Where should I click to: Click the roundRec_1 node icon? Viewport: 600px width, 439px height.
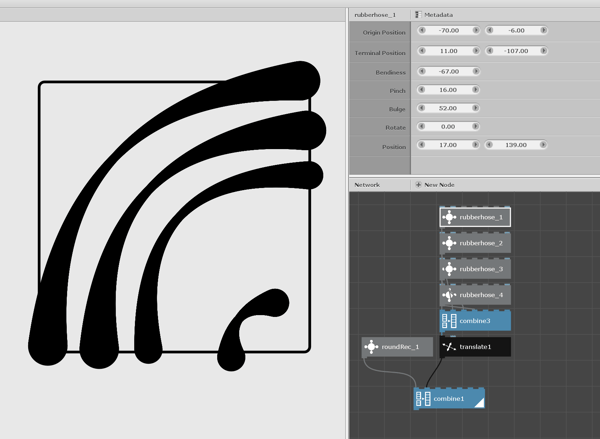point(371,347)
